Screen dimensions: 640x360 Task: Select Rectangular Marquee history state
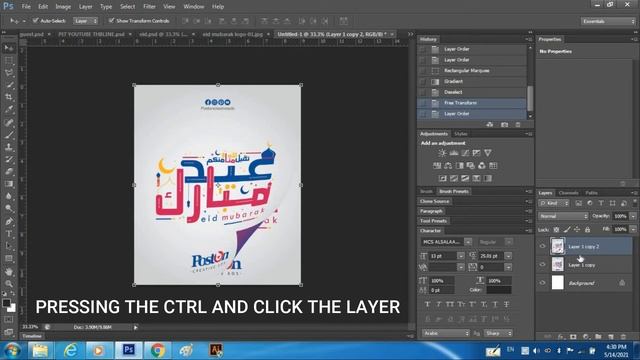(472, 71)
